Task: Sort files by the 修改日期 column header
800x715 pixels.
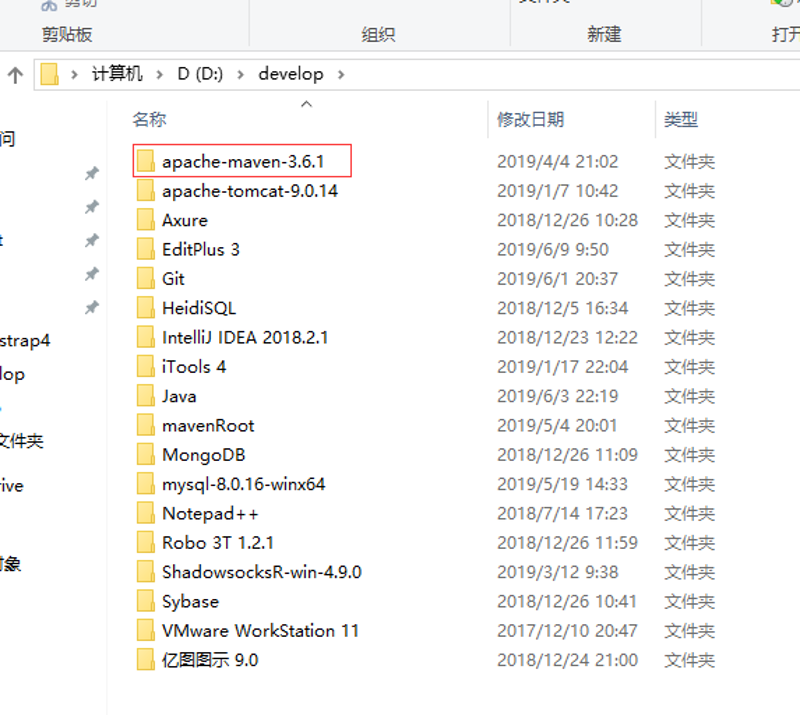Action: point(531,119)
